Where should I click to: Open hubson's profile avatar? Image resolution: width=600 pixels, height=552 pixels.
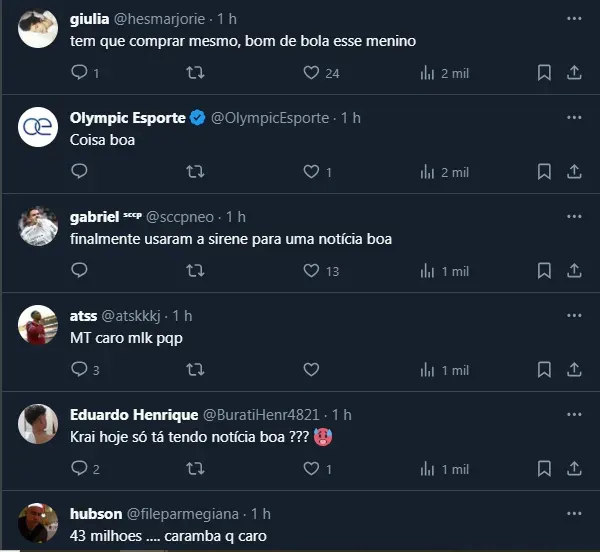[38, 523]
